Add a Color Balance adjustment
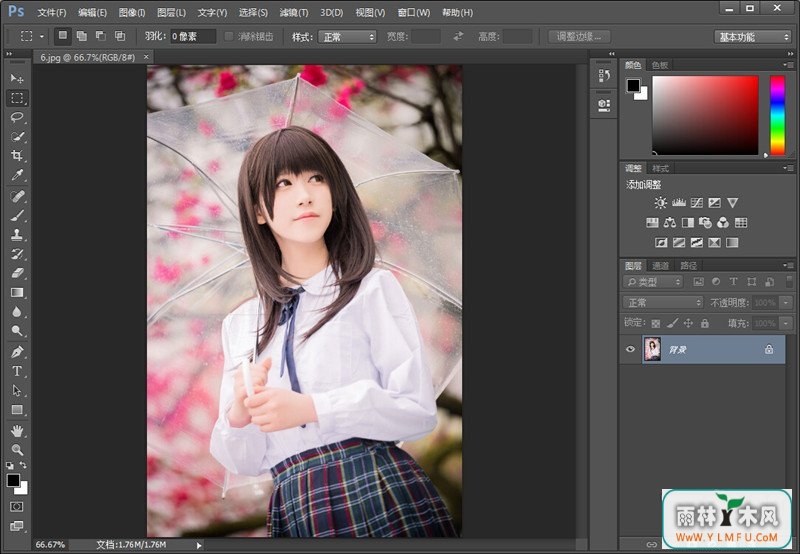800x554 pixels. 670,222
